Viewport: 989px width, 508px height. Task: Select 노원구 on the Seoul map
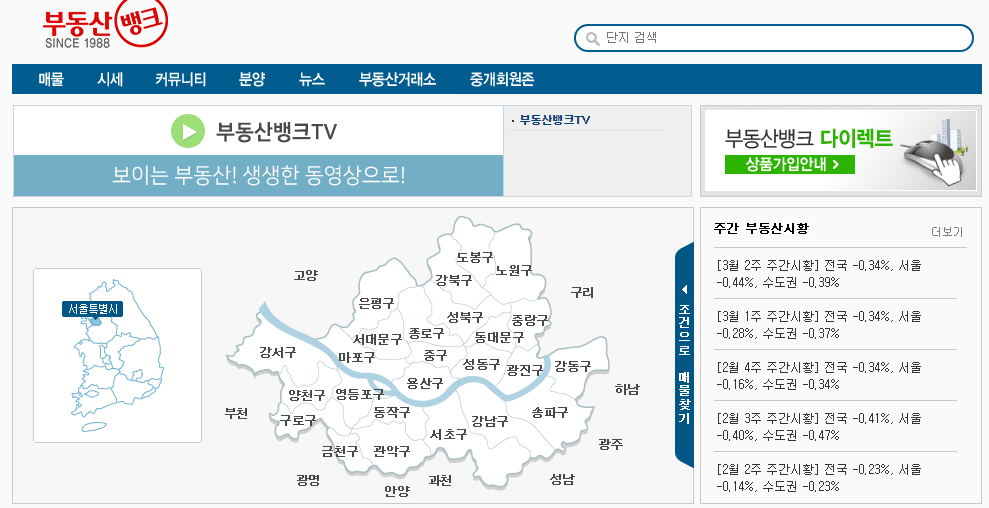[x=513, y=270]
